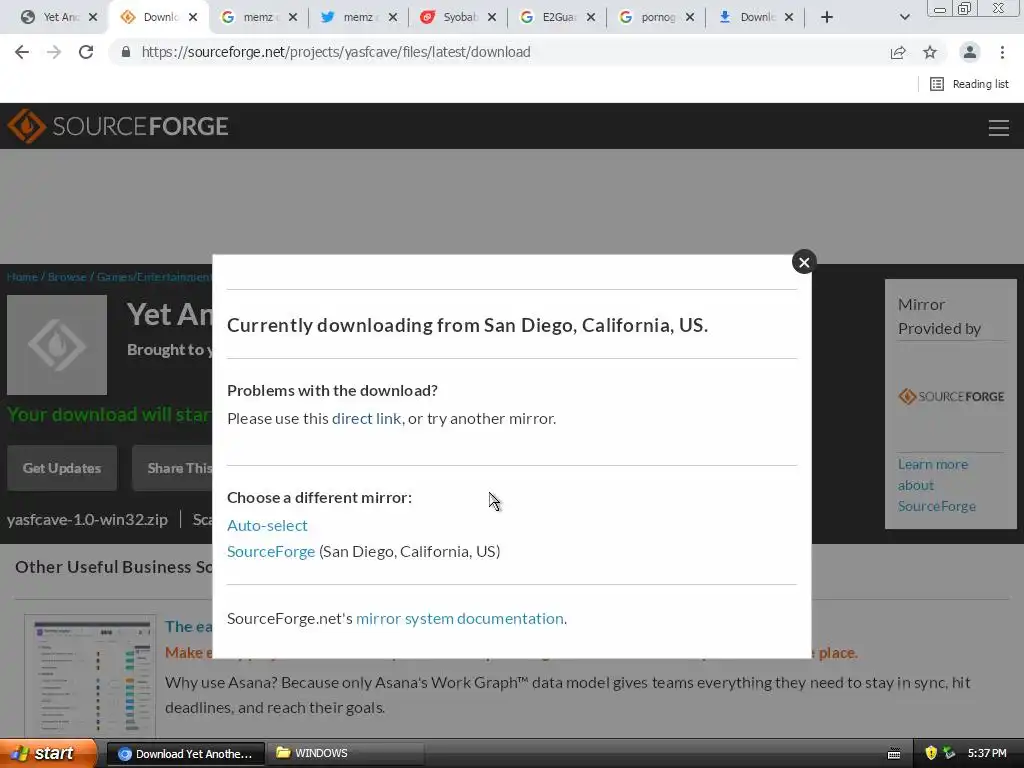Click the 'direct link' hyperlink
Viewport: 1024px width, 768px height.
coord(366,419)
